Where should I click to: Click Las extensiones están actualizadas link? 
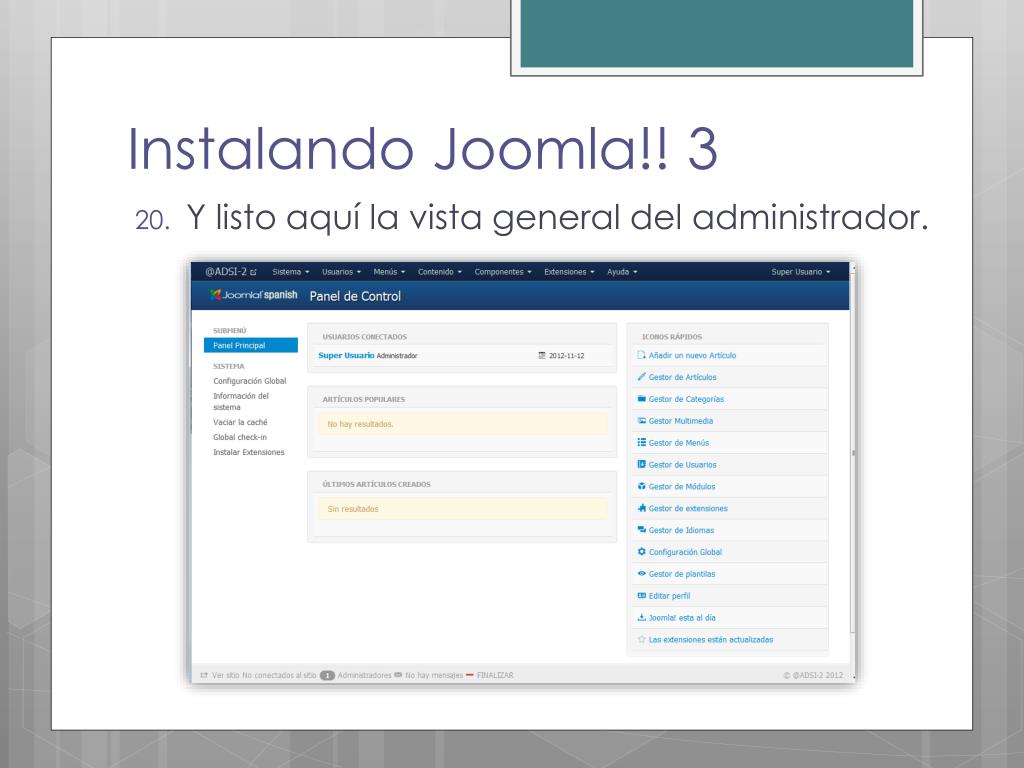[711, 639]
